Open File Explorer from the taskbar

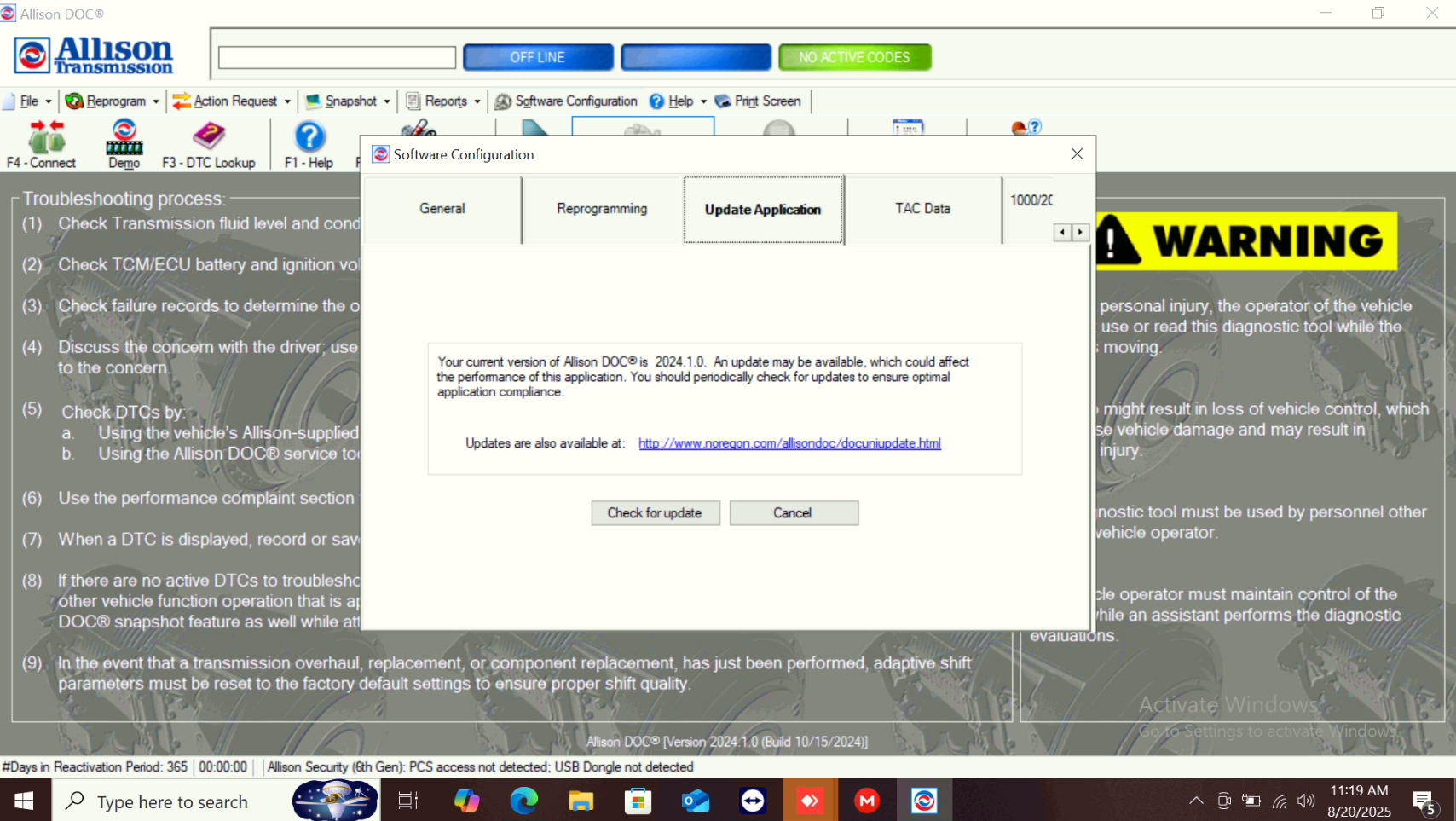click(581, 801)
